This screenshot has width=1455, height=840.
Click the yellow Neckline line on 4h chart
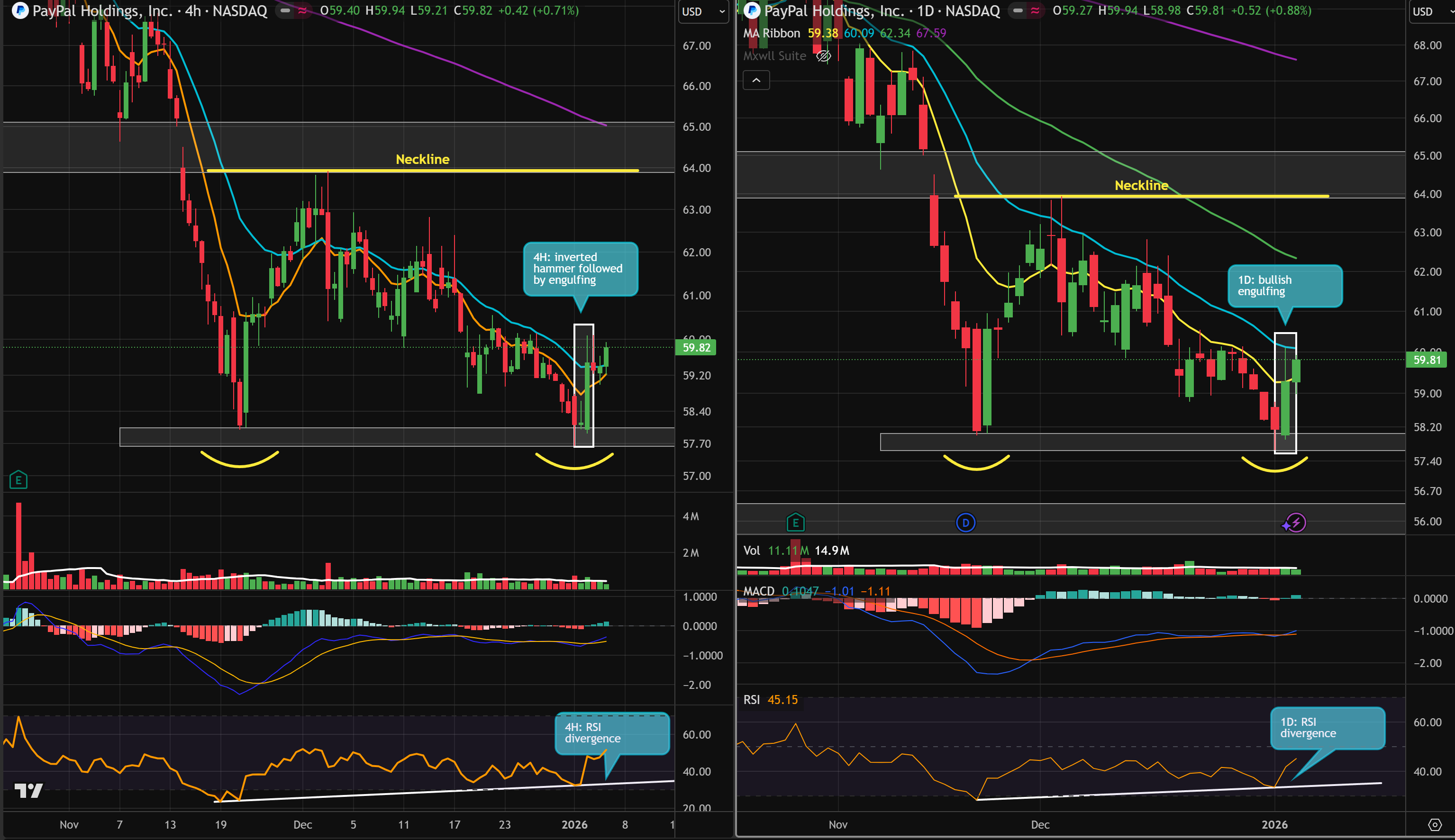pyautogui.click(x=422, y=170)
